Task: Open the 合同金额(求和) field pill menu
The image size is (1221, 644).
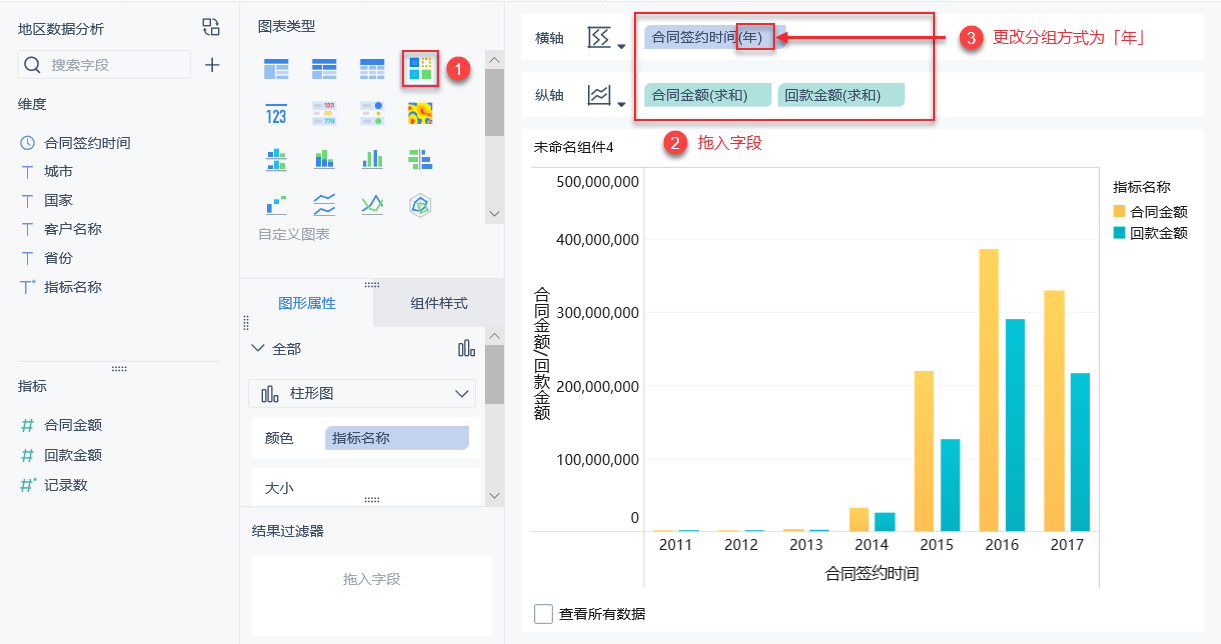Action: click(708, 95)
